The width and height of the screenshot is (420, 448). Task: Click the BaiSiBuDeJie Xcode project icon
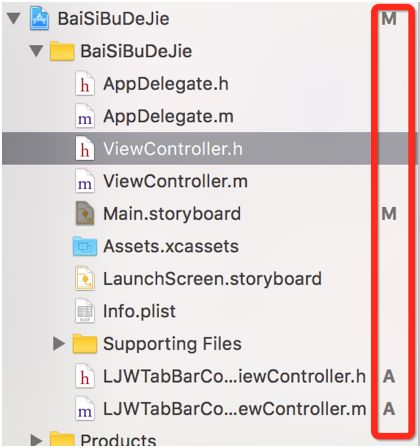[x=40, y=19]
